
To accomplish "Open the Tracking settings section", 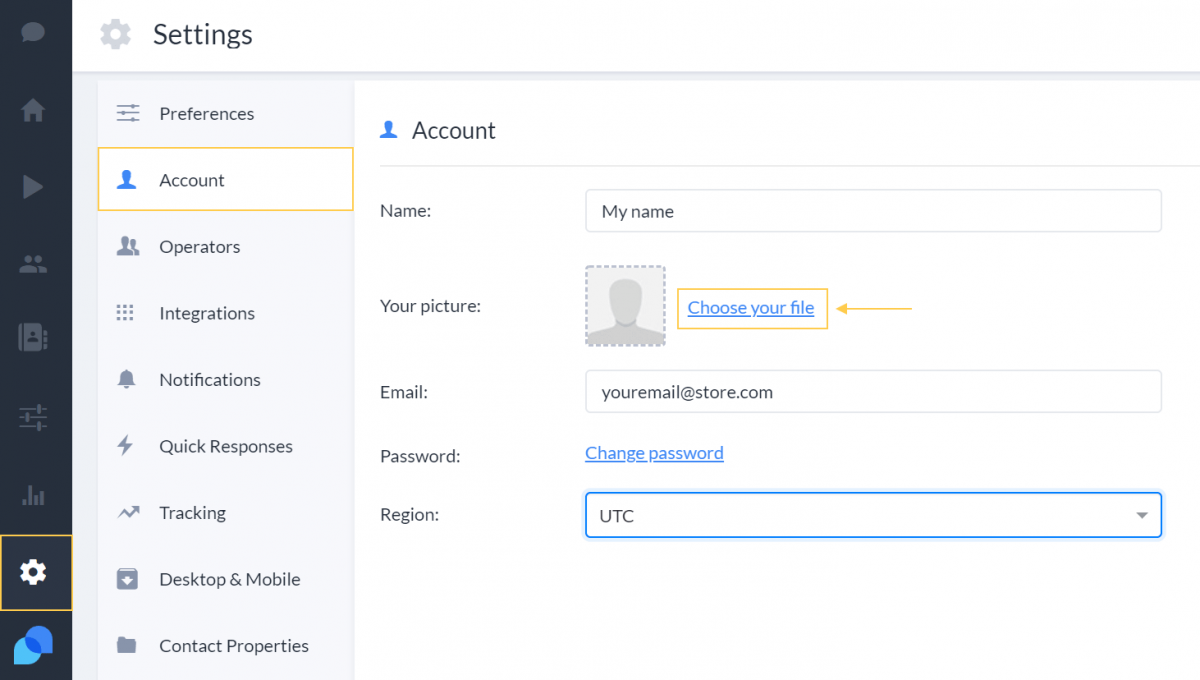I will [226, 513].
